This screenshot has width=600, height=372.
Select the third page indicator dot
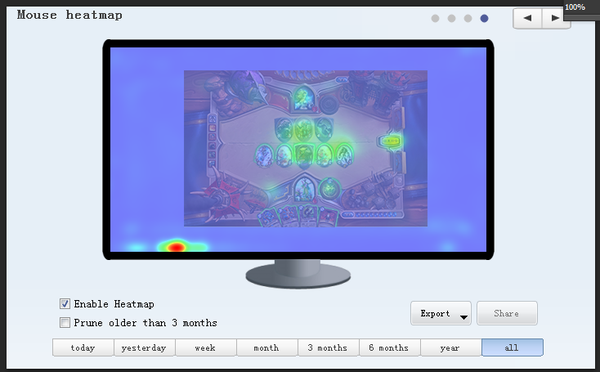(468, 18)
